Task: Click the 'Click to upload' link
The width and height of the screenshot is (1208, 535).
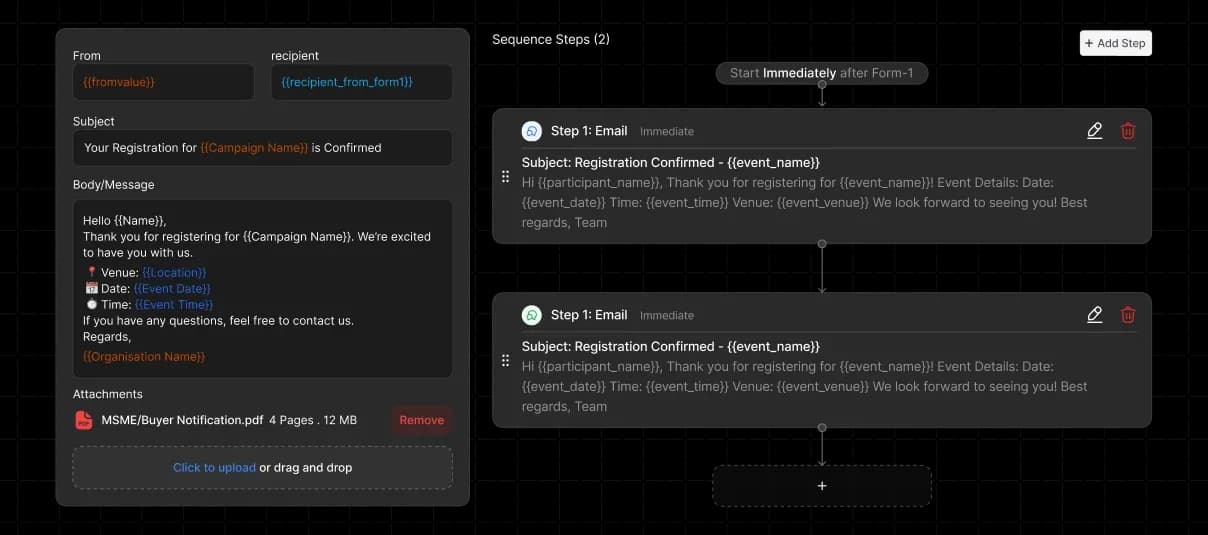Action: click(214, 467)
